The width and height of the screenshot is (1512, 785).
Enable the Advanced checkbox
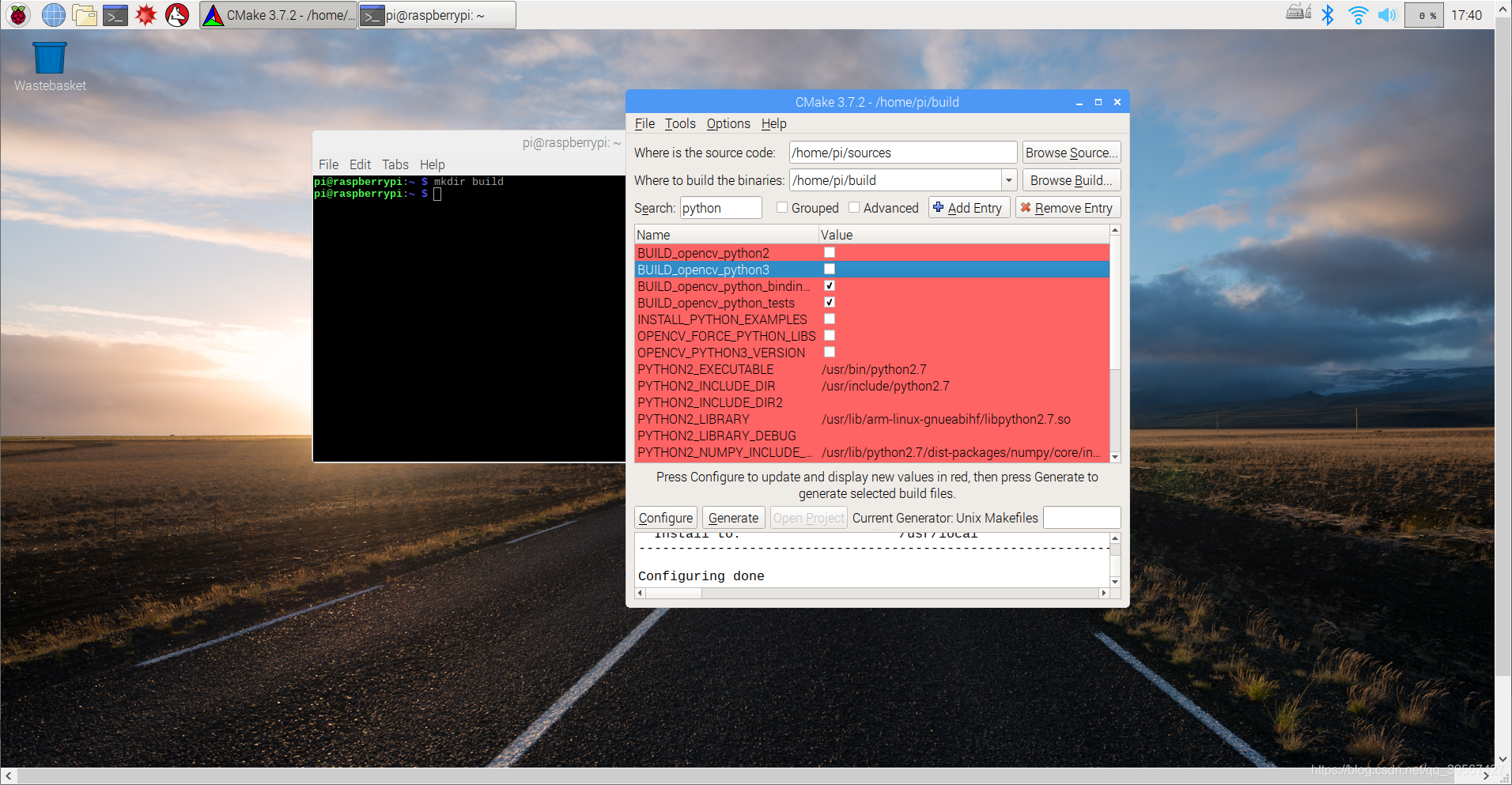854,207
